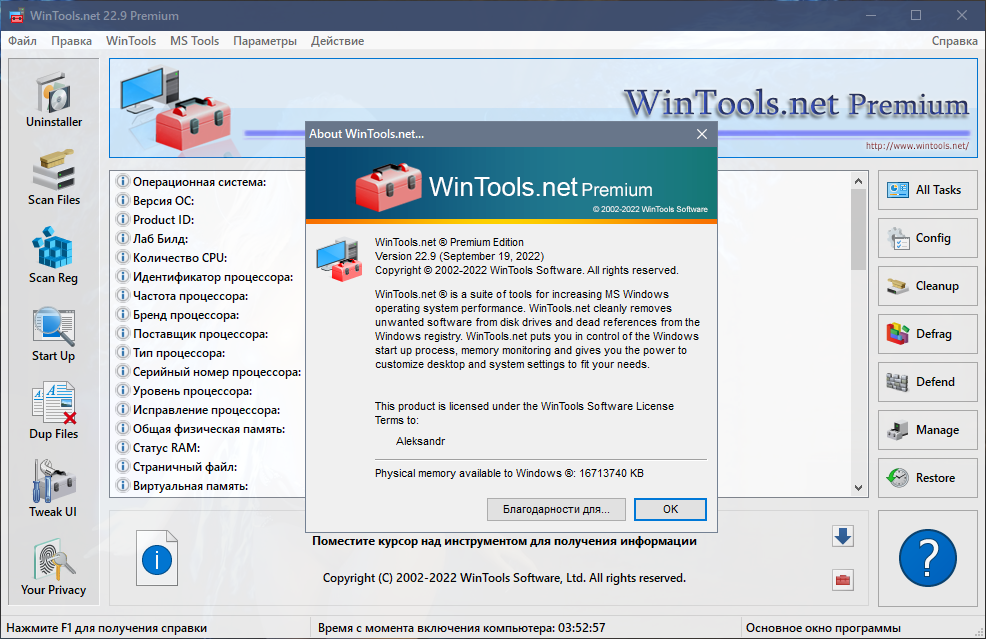The width and height of the screenshot is (986, 639).
Task: Select the Бренд процессора row
Action: [x=178, y=314]
